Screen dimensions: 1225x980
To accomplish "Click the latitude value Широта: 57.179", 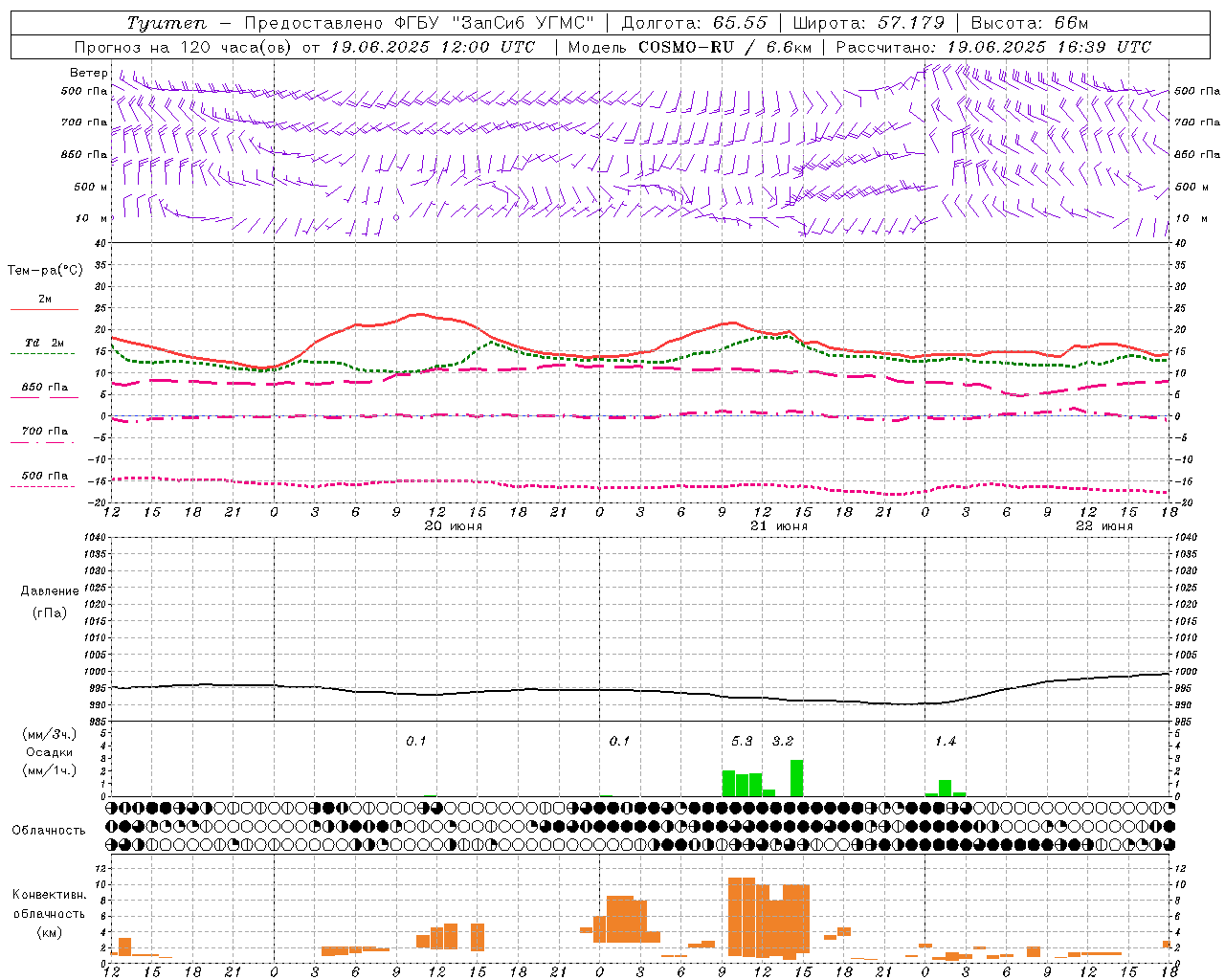I will pos(869,23).
